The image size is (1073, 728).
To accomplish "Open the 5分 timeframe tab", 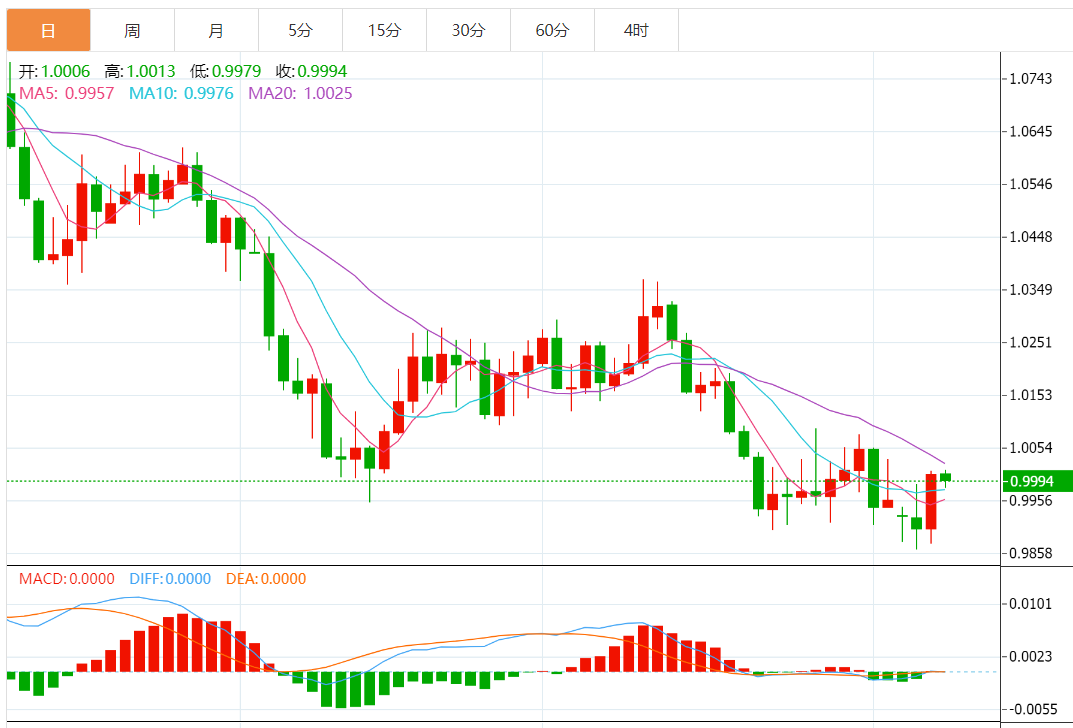I will tap(300, 30).
